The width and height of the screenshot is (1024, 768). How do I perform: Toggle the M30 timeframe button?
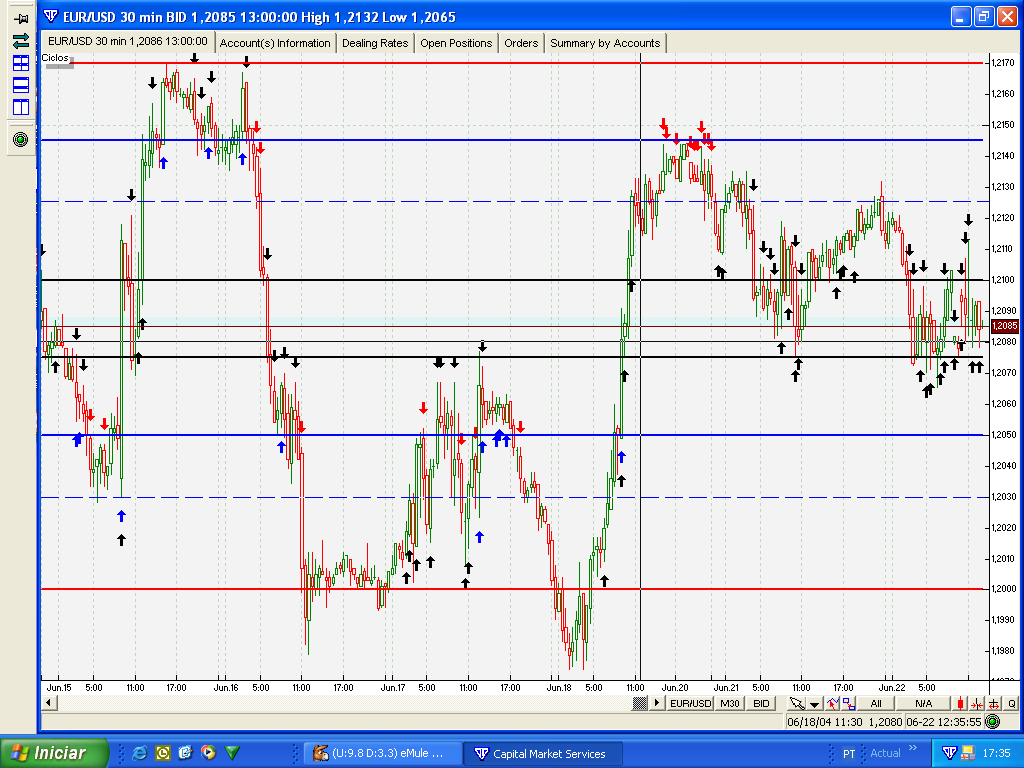[x=728, y=703]
